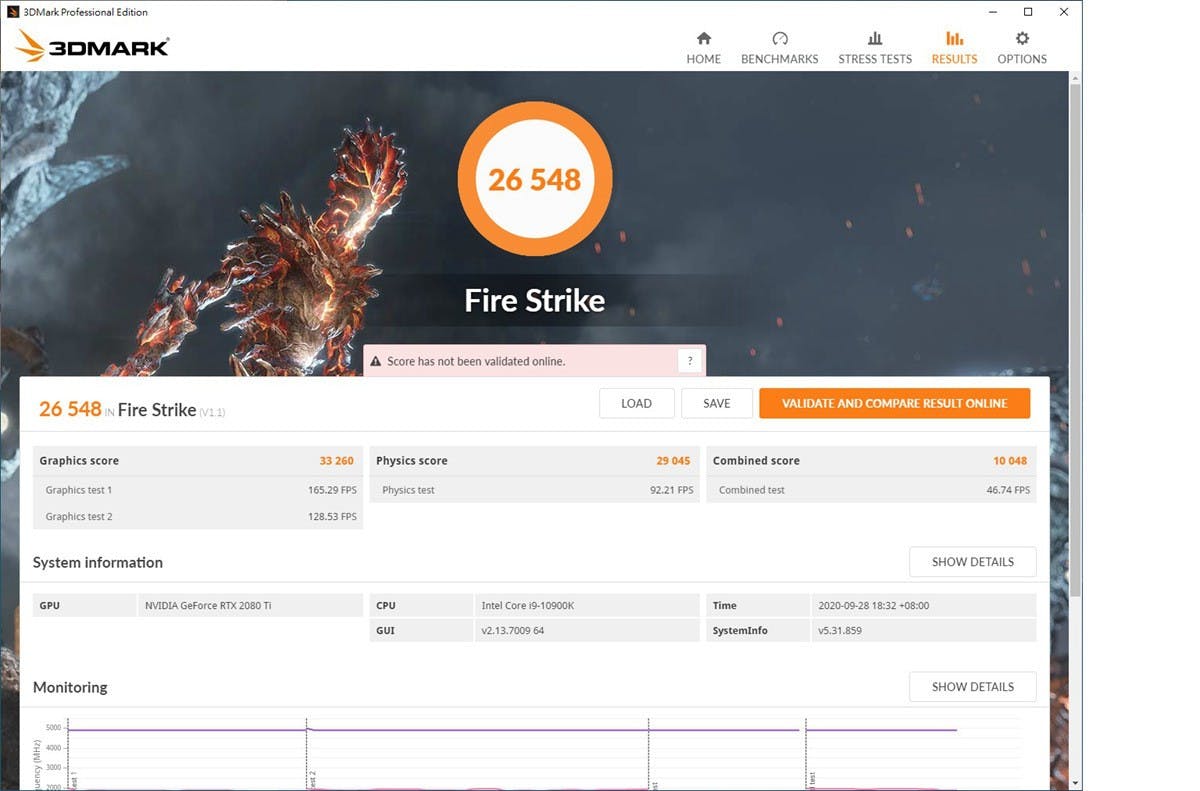Click the scrollbar up arrow
1200x791 pixels.
(x=1075, y=78)
